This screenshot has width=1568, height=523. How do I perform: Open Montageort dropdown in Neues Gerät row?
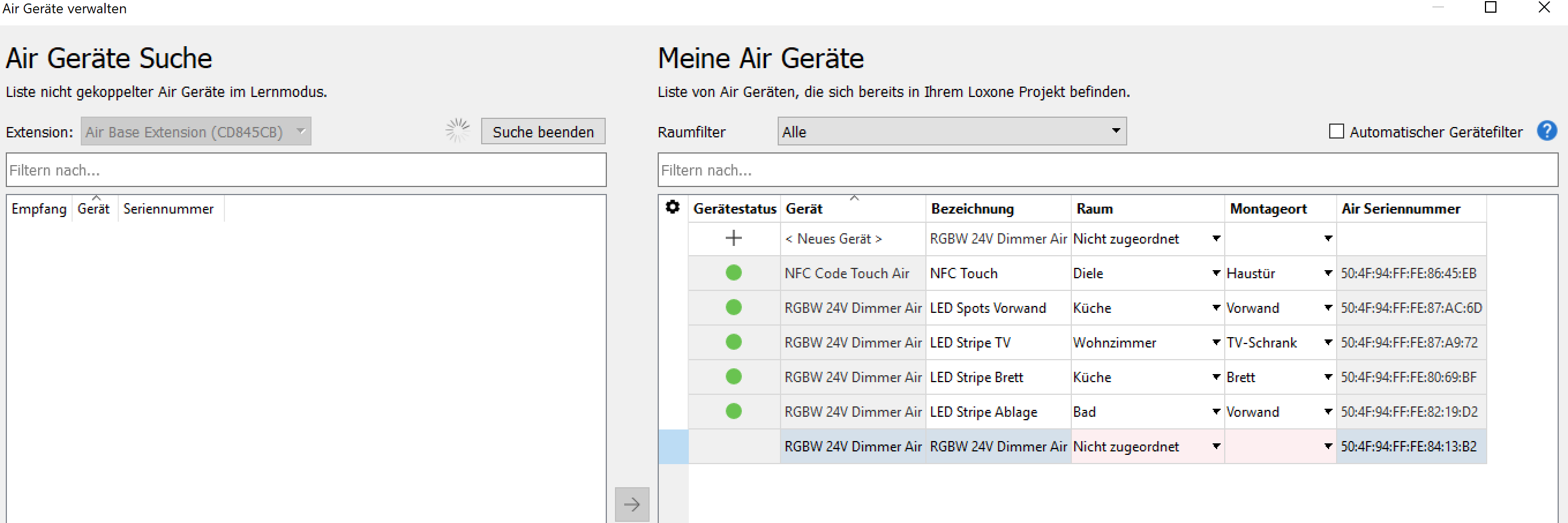pyautogui.click(x=1327, y=238)
